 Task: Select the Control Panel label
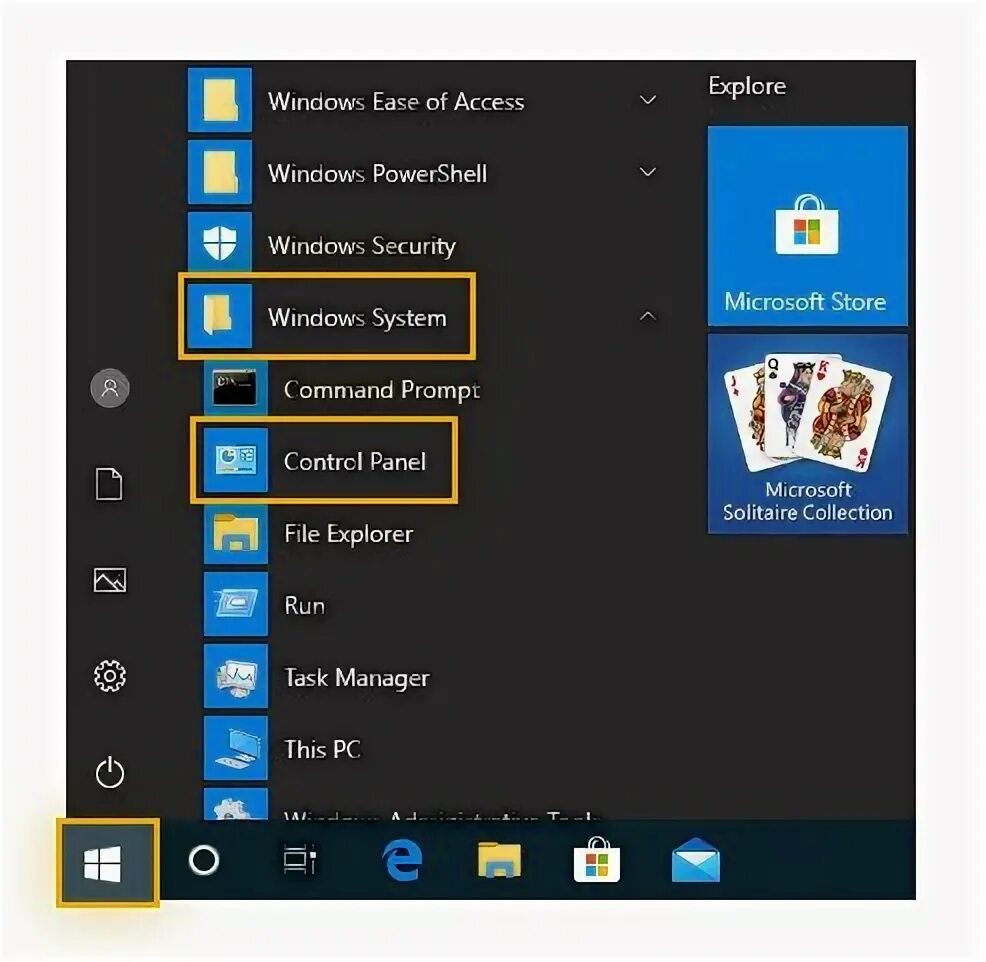pyautogui.click(x=355, y=462)
